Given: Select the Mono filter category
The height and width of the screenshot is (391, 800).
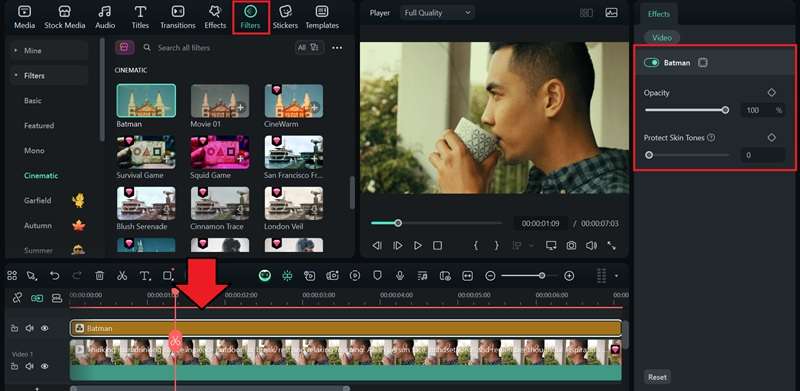Looking at the screenshot, I should point(34,151).
